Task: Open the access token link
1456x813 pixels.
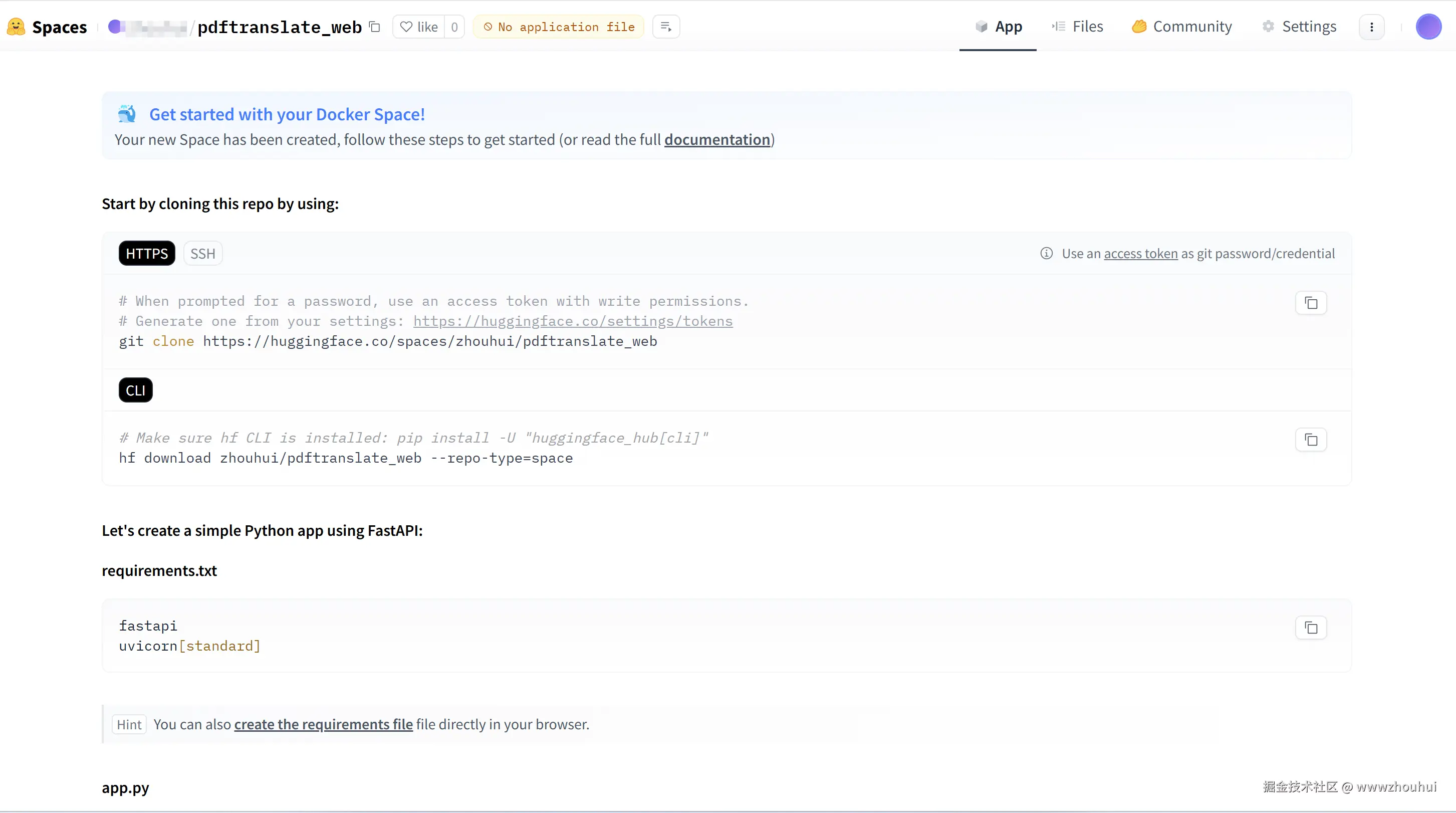Action: pyautogui.click(x=1141, y=254)
